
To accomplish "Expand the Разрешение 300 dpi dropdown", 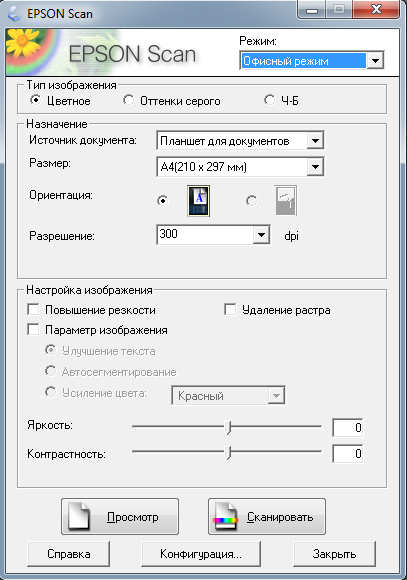I will click(x=213, y=235).
